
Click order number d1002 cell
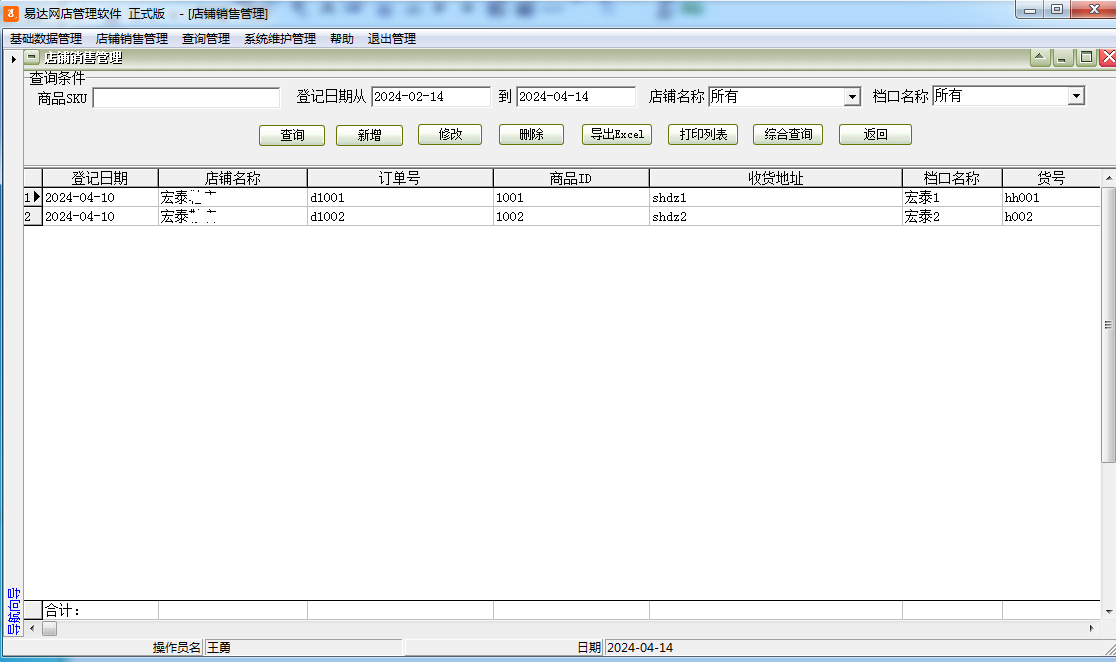(x=400, y=216)
